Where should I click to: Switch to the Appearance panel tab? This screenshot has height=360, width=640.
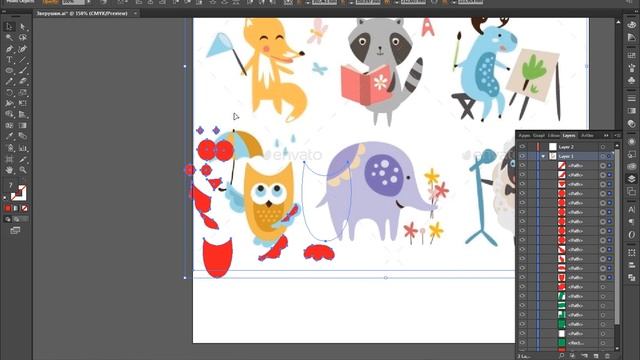point(524,136)
